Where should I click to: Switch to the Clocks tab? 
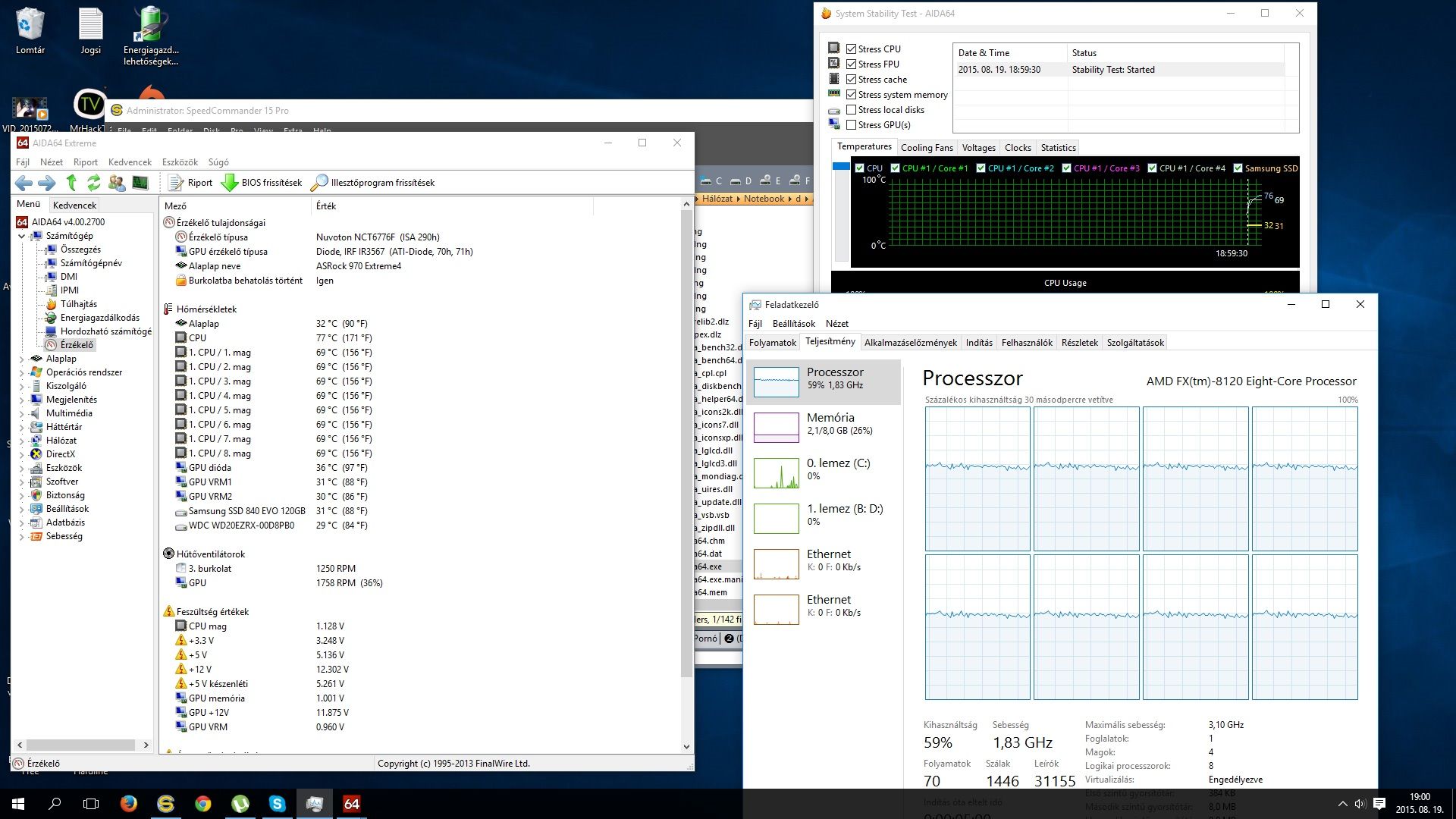1018,148
